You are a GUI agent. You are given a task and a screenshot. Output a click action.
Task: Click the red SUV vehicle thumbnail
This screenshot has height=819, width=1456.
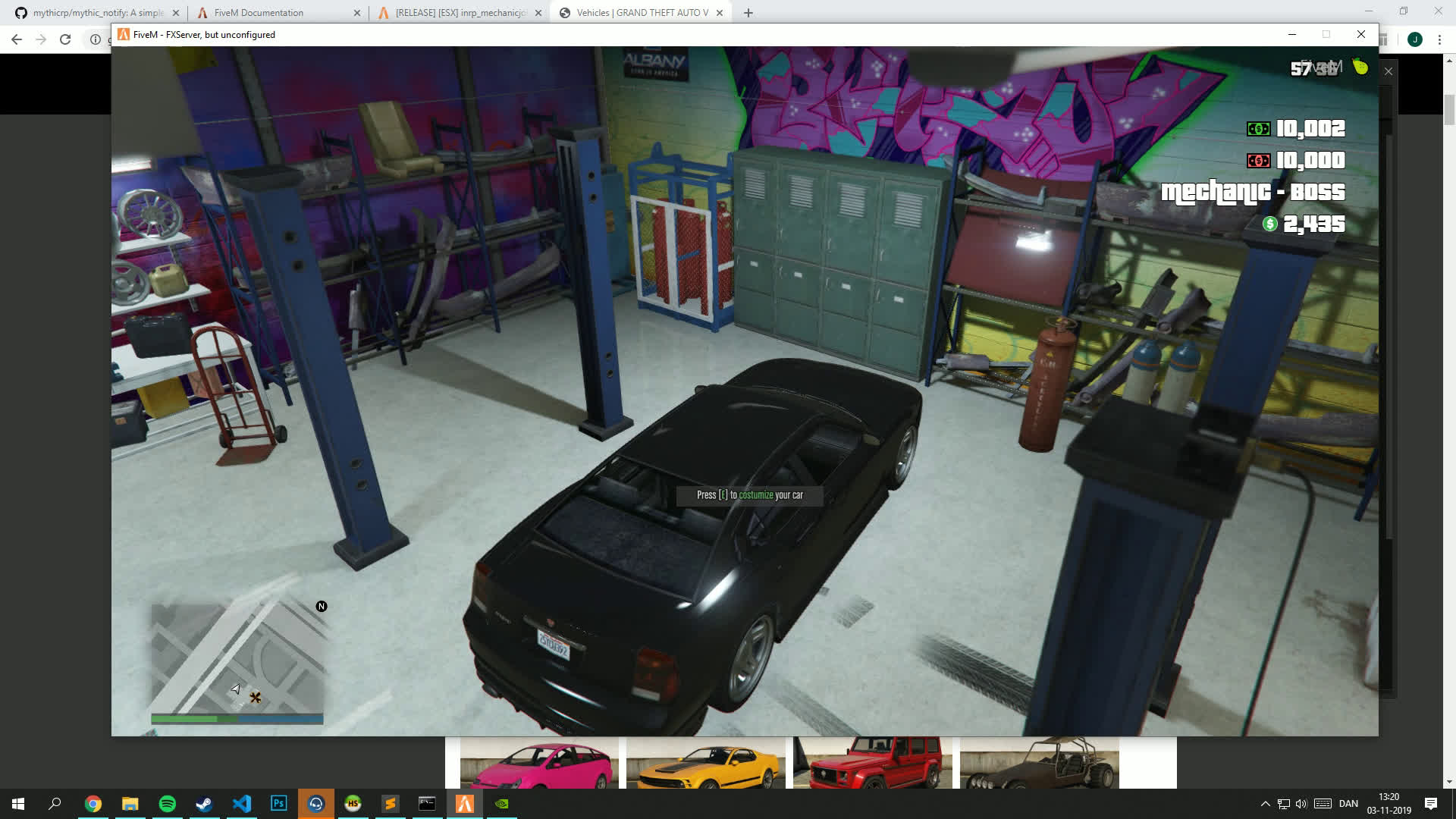click(x=872, y=763)
